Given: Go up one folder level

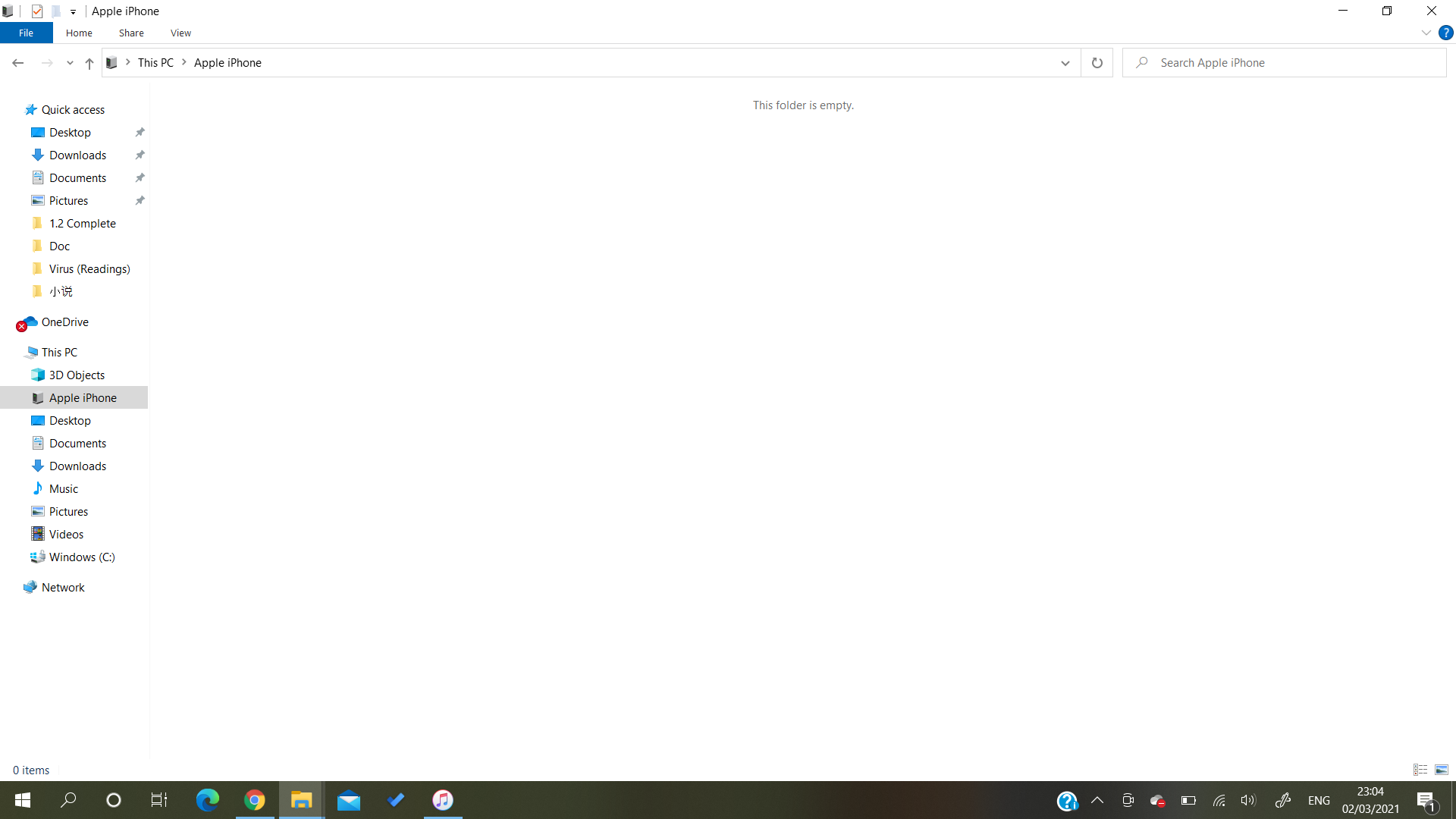Looking at the screenshot, I should coord(89,63).
